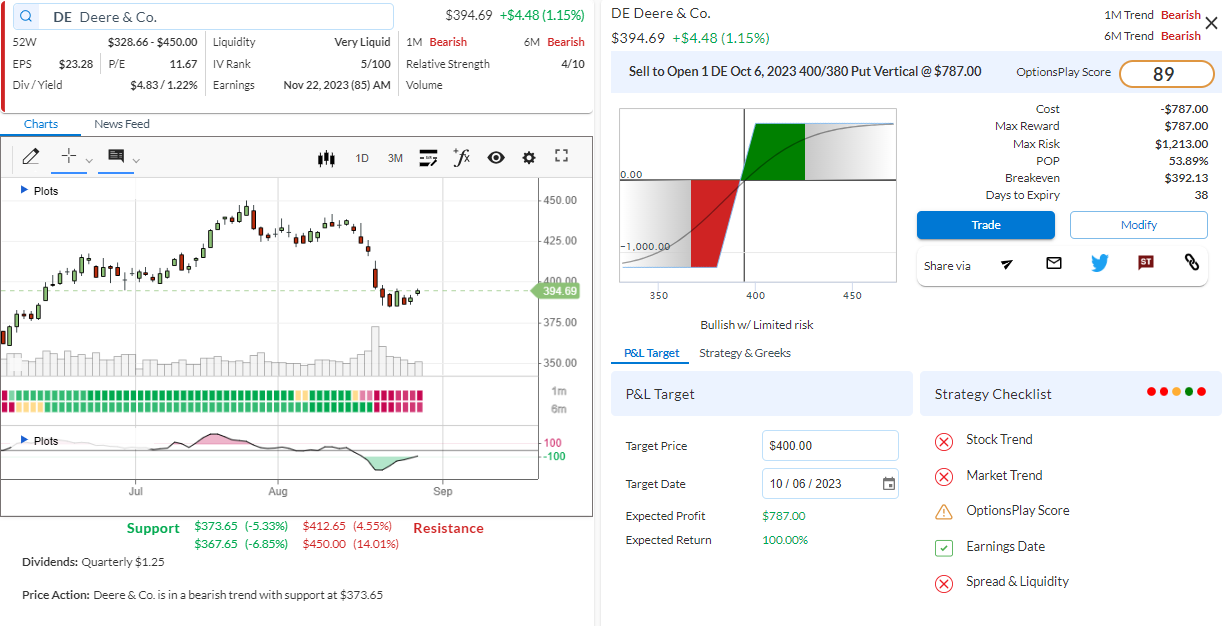
Task: Open the crosshair cursor options arrow
Action: pyautogui.click(x=89, y=160)
